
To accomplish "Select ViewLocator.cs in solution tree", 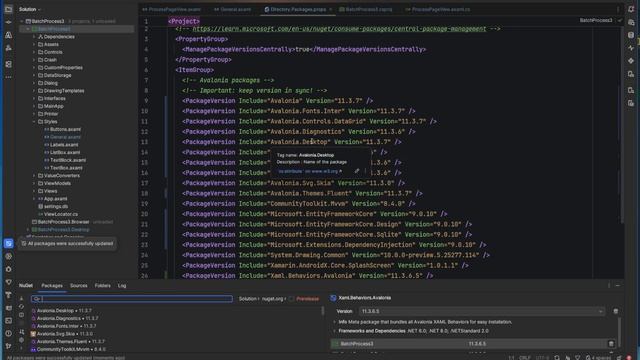I will pos(60,214).
